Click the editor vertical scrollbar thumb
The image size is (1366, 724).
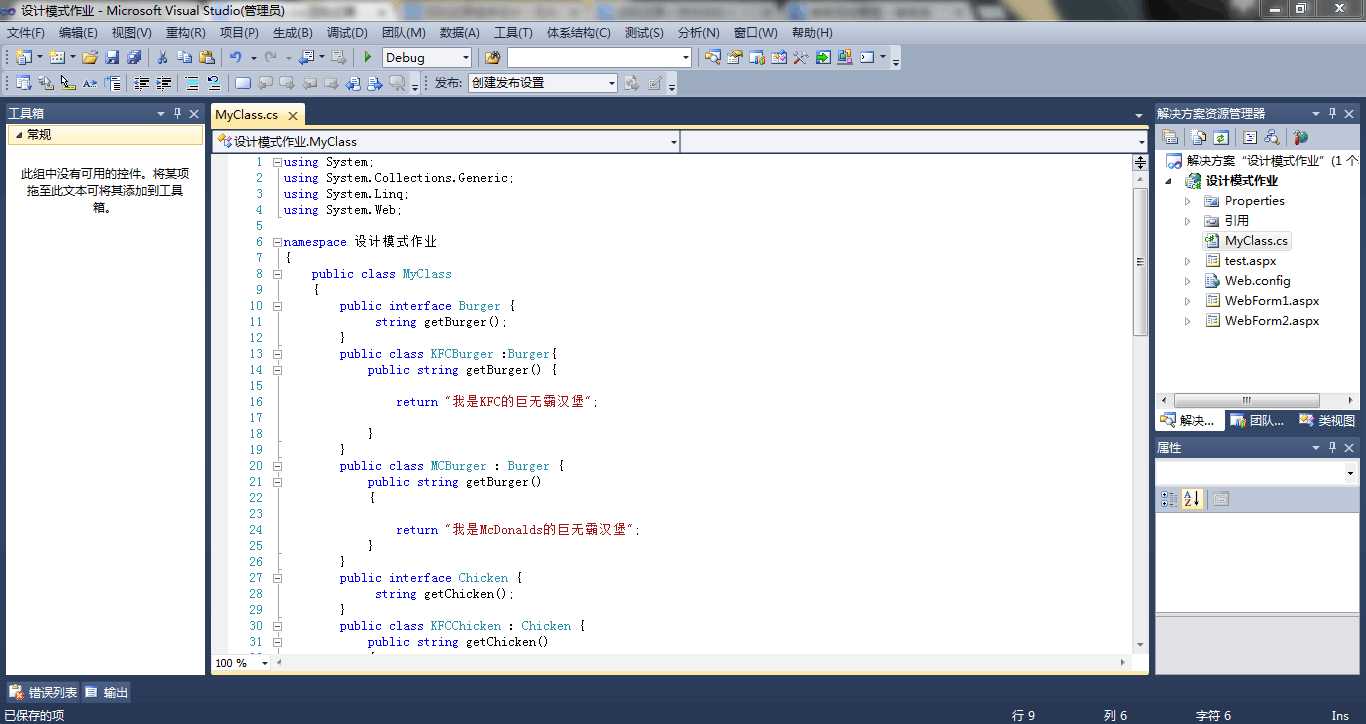(x=1140, y=262)
